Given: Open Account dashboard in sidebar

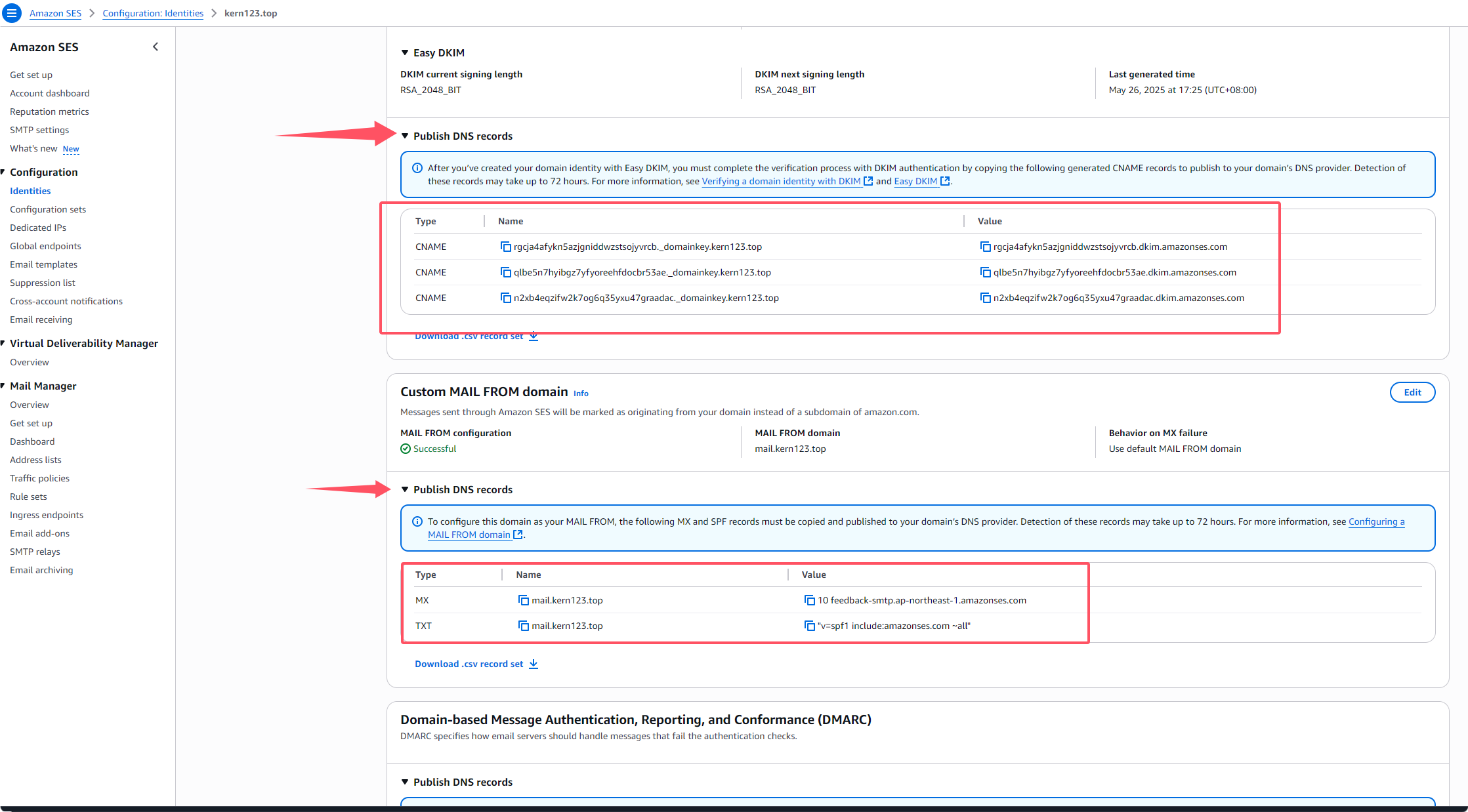Looking at the screenshot, I should (49, 93).
